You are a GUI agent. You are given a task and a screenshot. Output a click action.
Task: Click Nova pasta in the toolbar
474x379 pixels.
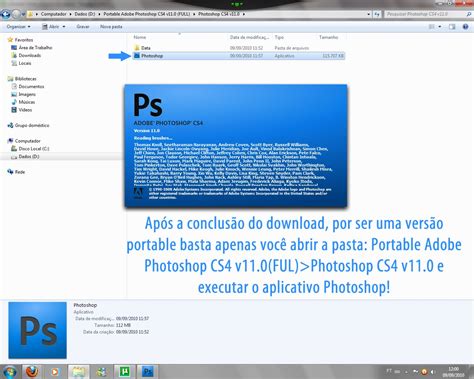pos(111,26)
